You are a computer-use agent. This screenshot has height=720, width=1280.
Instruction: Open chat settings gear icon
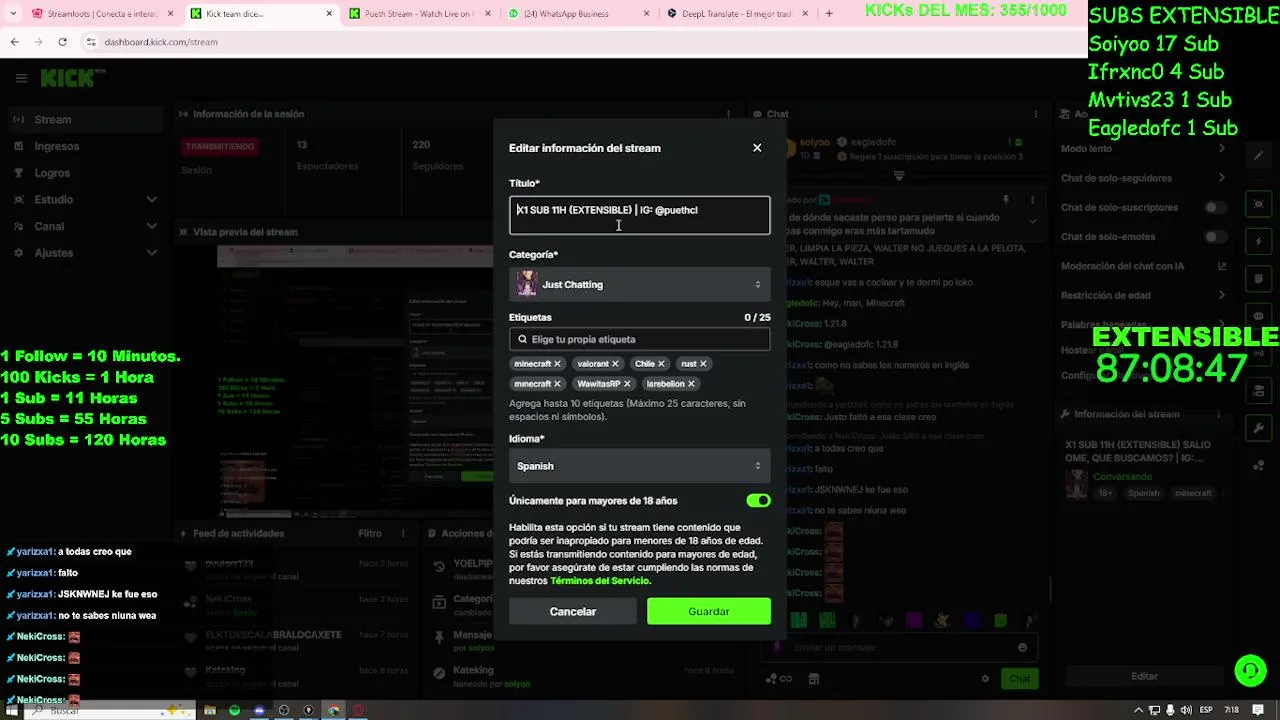(x=985, y=679)
